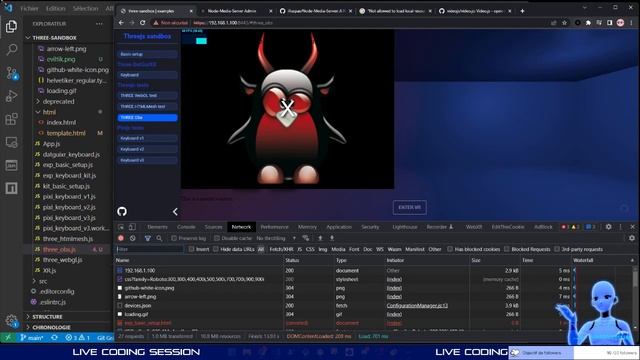The height and width of the screenshot is (360, 640).
Task: Open the DevTools settings gear
Action: (609, 227)
